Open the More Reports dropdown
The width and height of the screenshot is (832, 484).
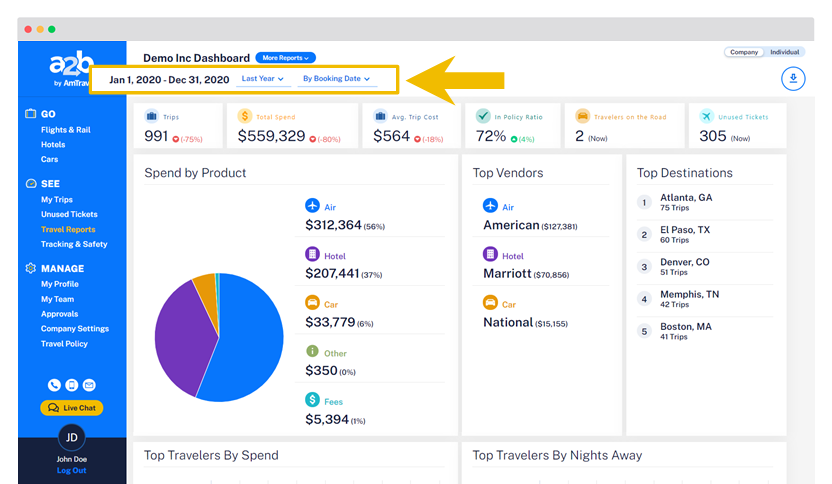tap(286, 58)
